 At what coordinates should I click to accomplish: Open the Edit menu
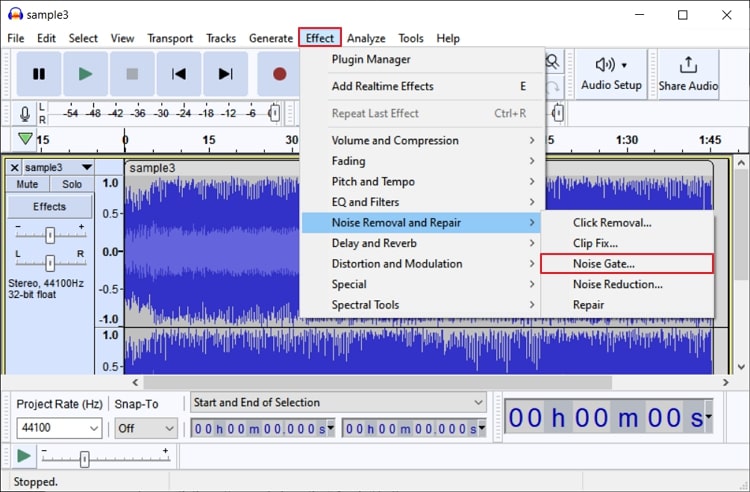pos(46,38)
